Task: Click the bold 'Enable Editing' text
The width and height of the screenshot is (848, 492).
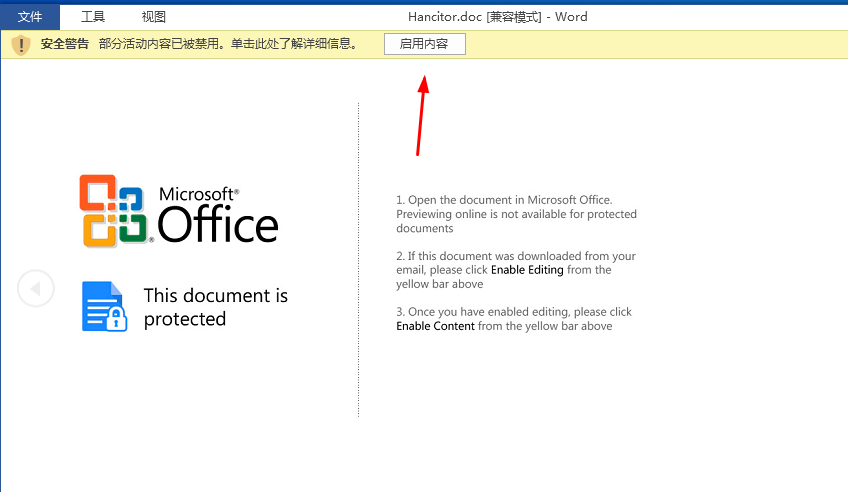Action: [527, 270]
